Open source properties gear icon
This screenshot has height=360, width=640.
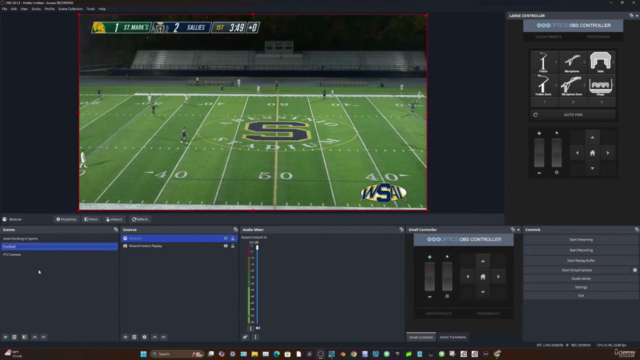[144, 337]
